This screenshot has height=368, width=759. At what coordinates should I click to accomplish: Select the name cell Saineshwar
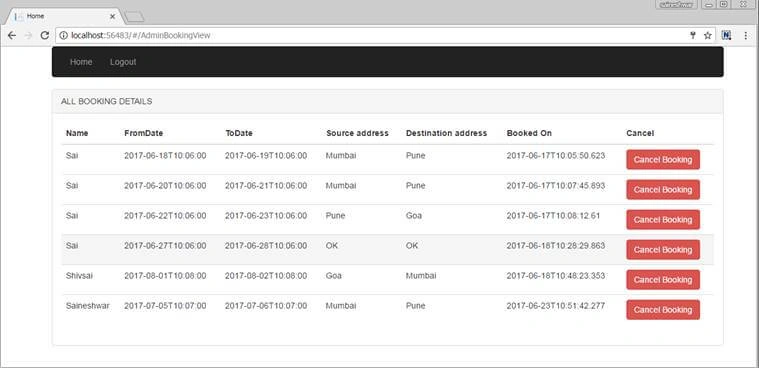pos(88,306)
